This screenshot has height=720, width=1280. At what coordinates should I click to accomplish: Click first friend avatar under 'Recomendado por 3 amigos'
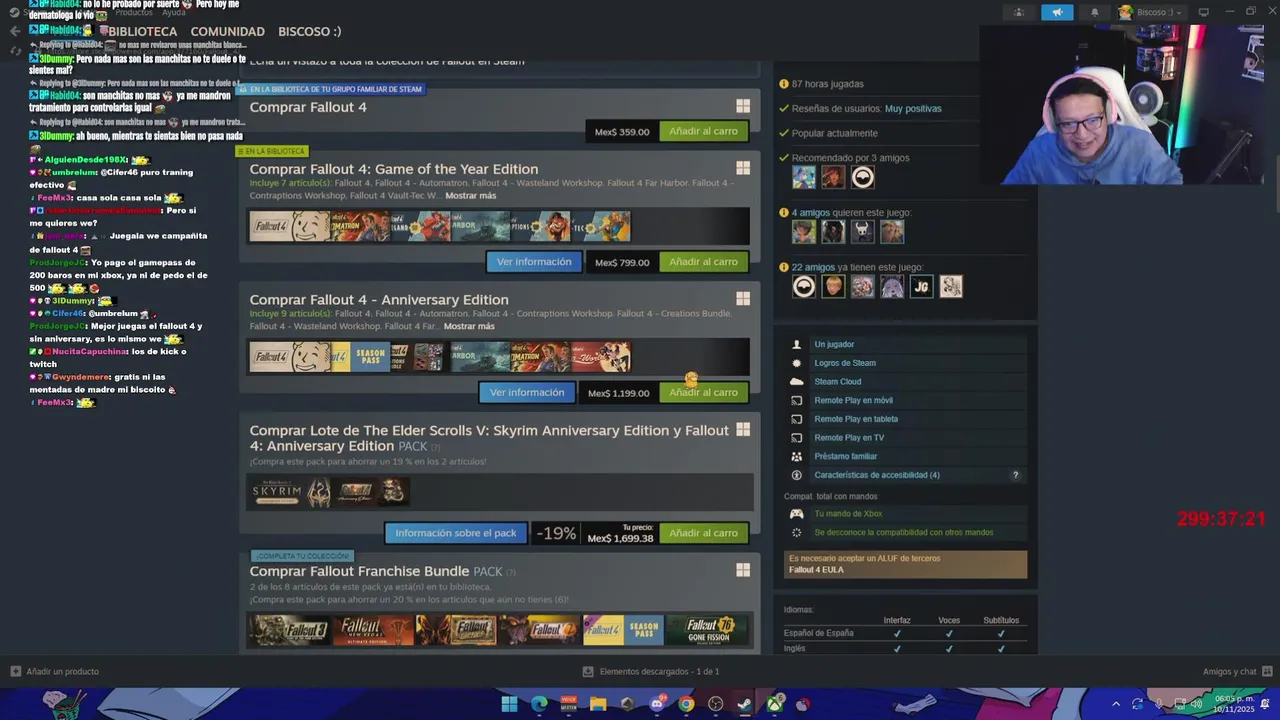804,177
